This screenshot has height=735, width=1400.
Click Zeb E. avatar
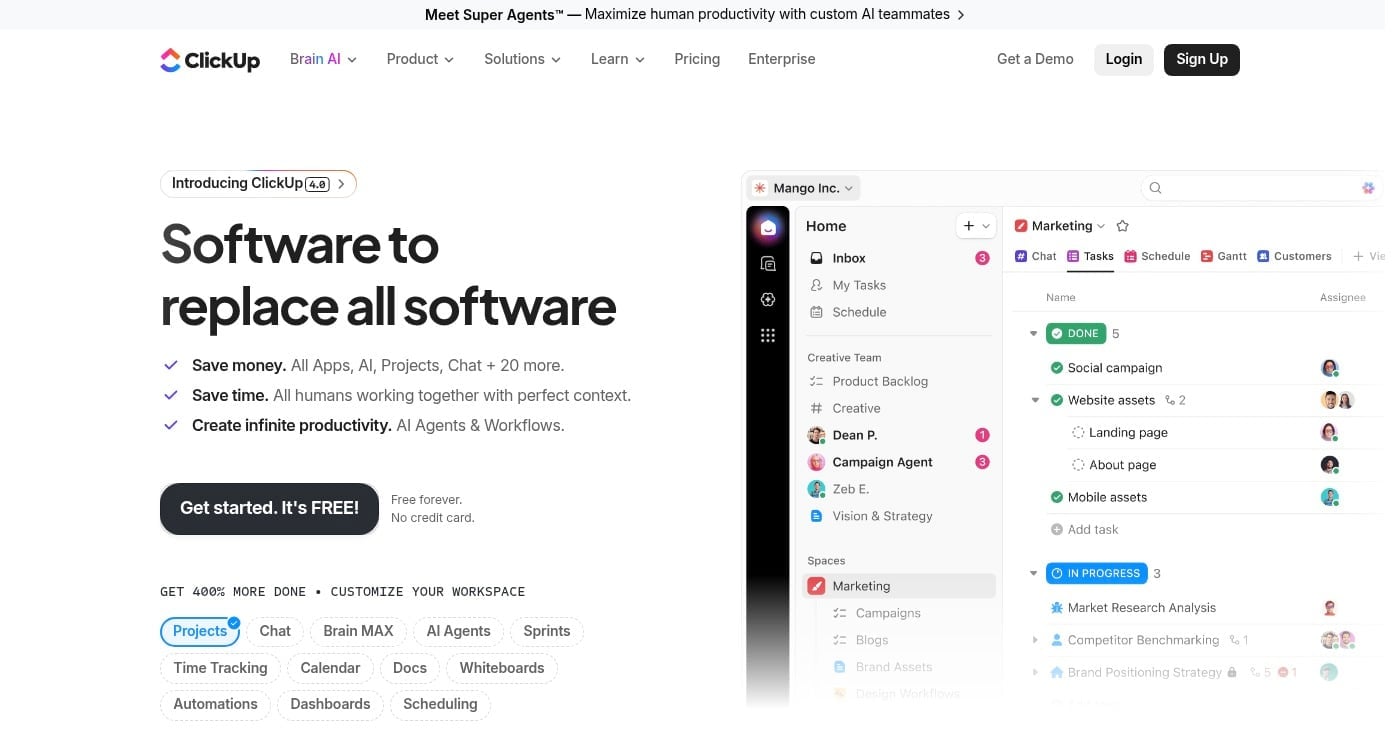coord(816,489)
